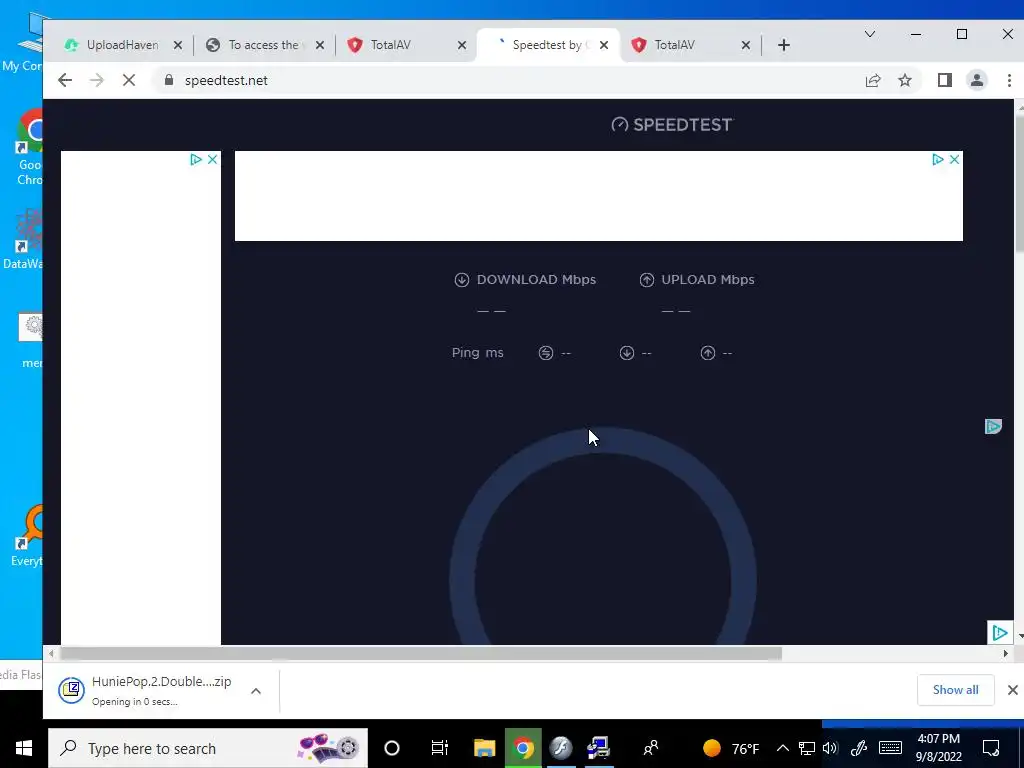The height and width of the screenshot is (768, 1024).
Task: Open the tab search dropdown chevron
Action: (870, 34)
